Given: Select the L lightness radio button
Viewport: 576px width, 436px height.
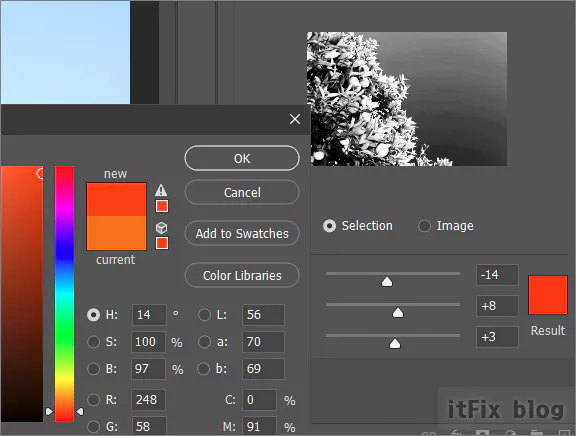Looking at the screenshot, I should pos(204,315).
